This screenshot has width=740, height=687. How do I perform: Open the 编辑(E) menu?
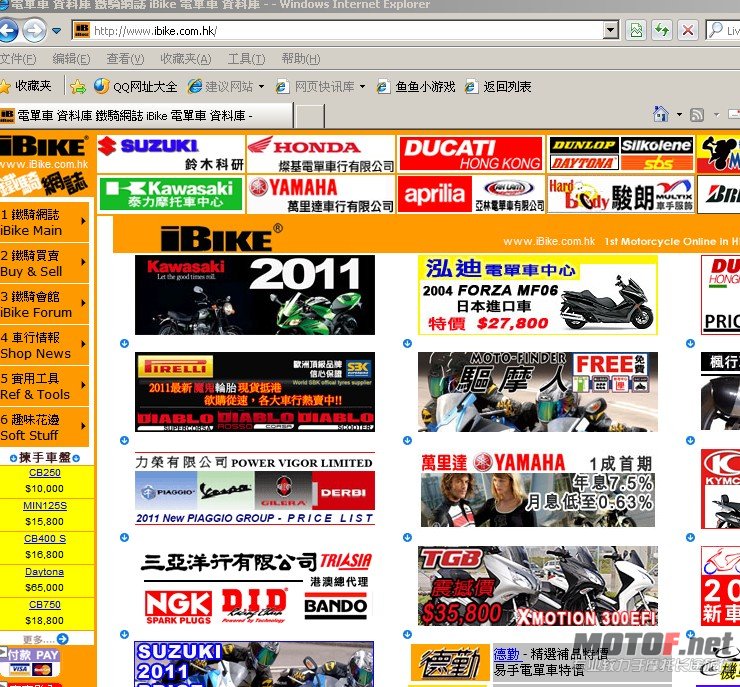(71, 59)
